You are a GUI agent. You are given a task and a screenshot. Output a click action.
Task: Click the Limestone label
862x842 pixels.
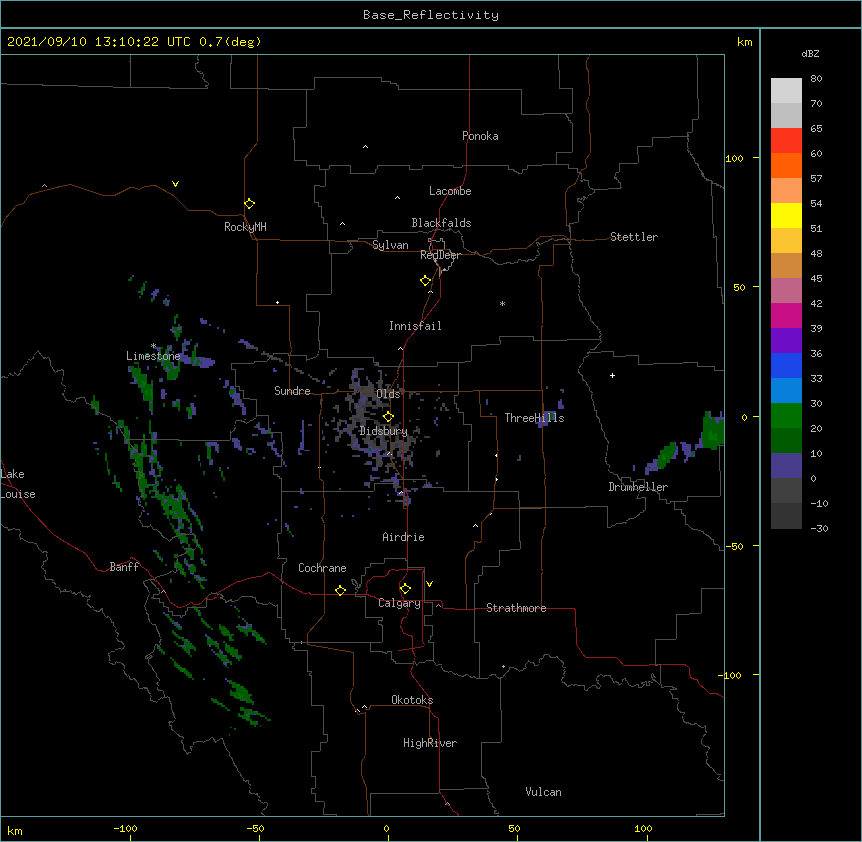pyautogui.click(x=153, y=356)
